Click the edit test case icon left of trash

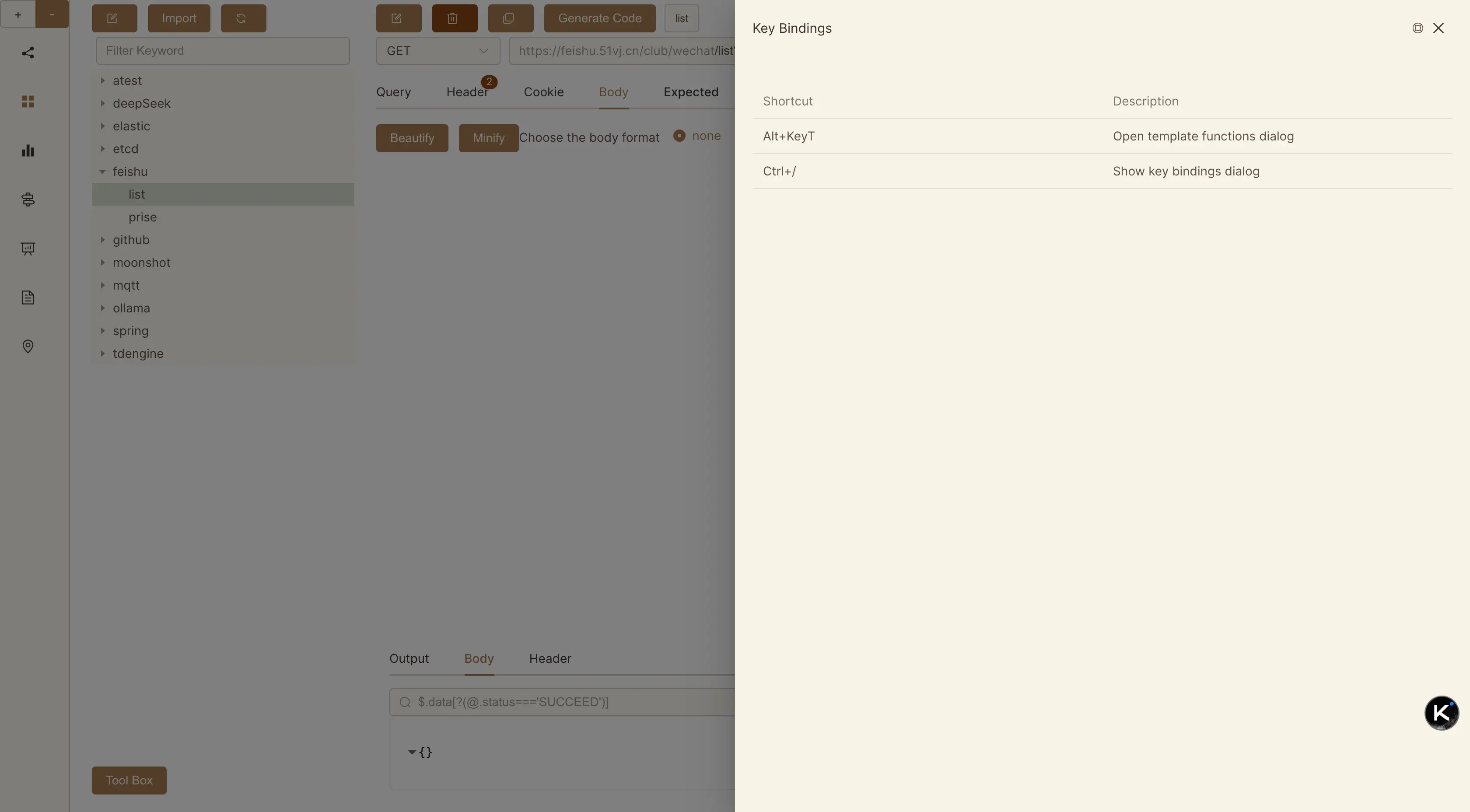(x=398, y=18)
